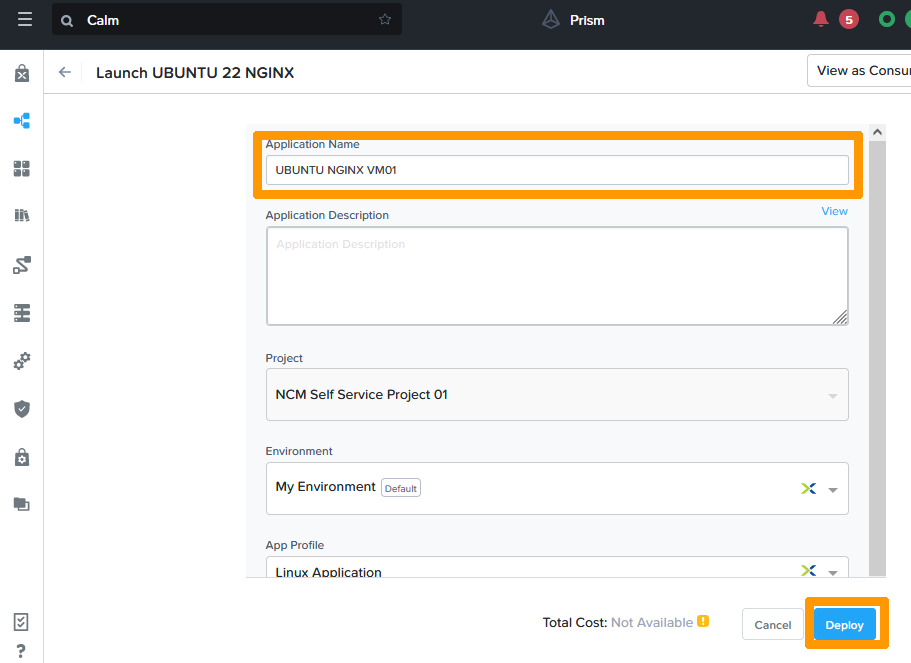This screenshot has height=663, width=911.
Task: Click the Cancel button
Action: click(x=772, y=624)
